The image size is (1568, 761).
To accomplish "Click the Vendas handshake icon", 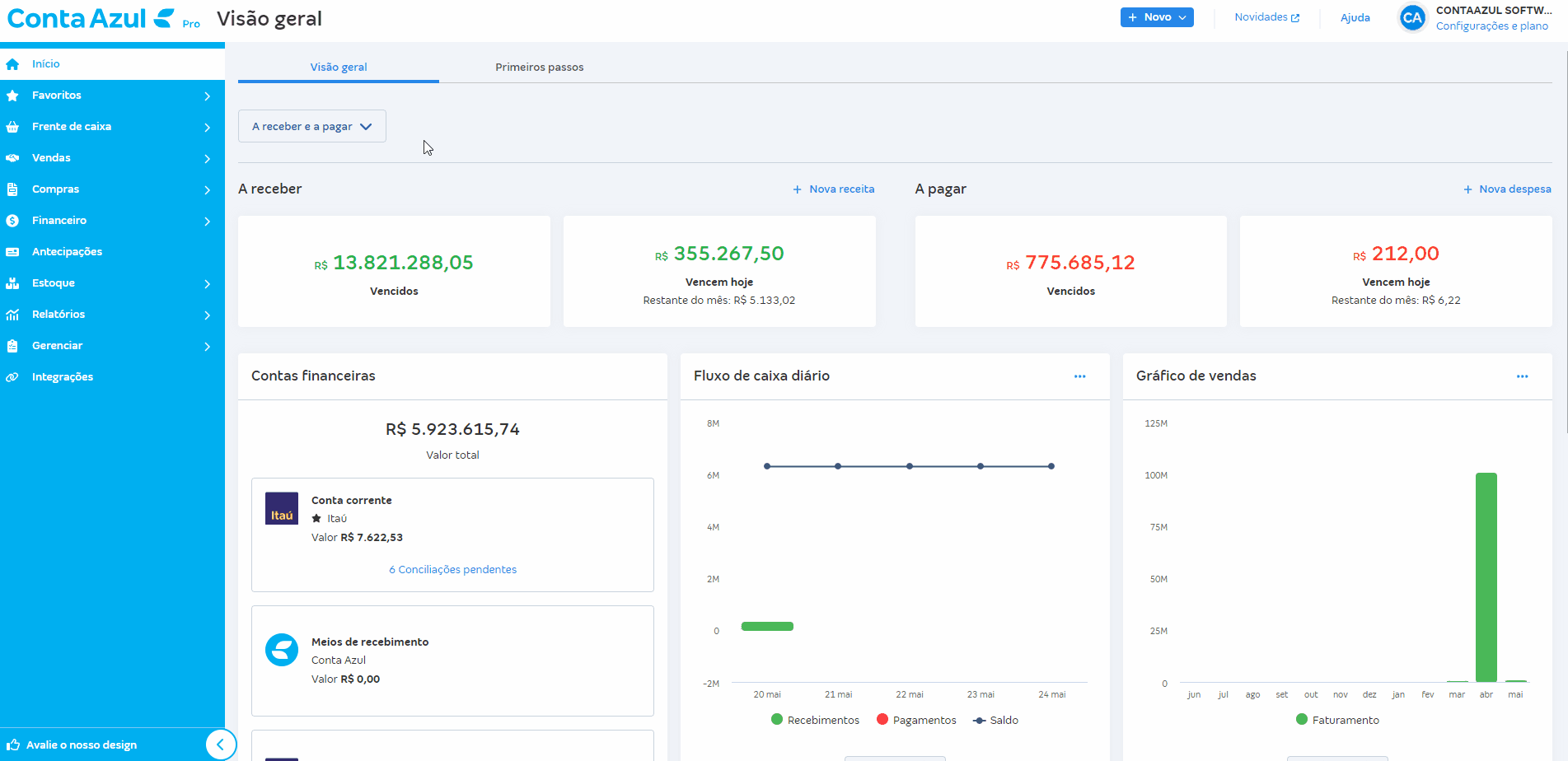I will 12,158.
